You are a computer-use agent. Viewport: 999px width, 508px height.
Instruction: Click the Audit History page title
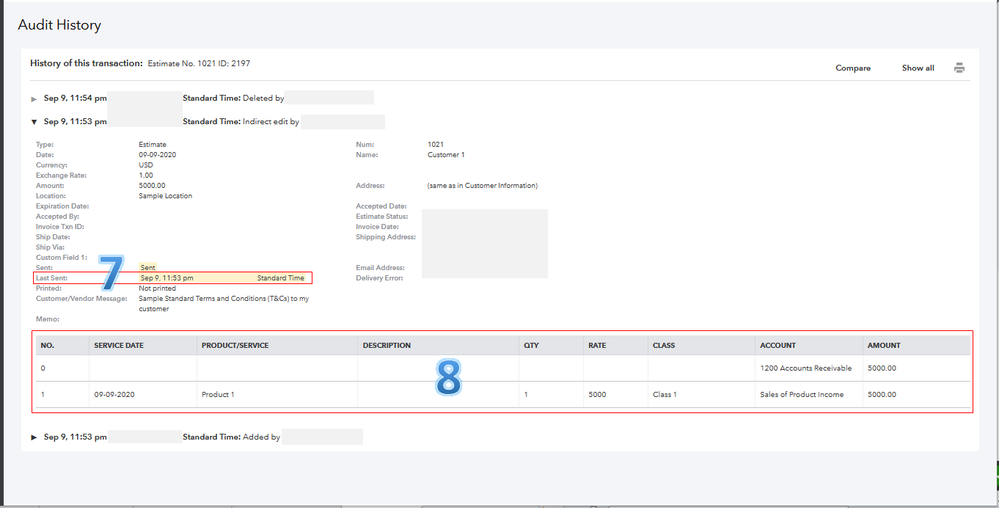pyautogui.click(x=59, y=25)
